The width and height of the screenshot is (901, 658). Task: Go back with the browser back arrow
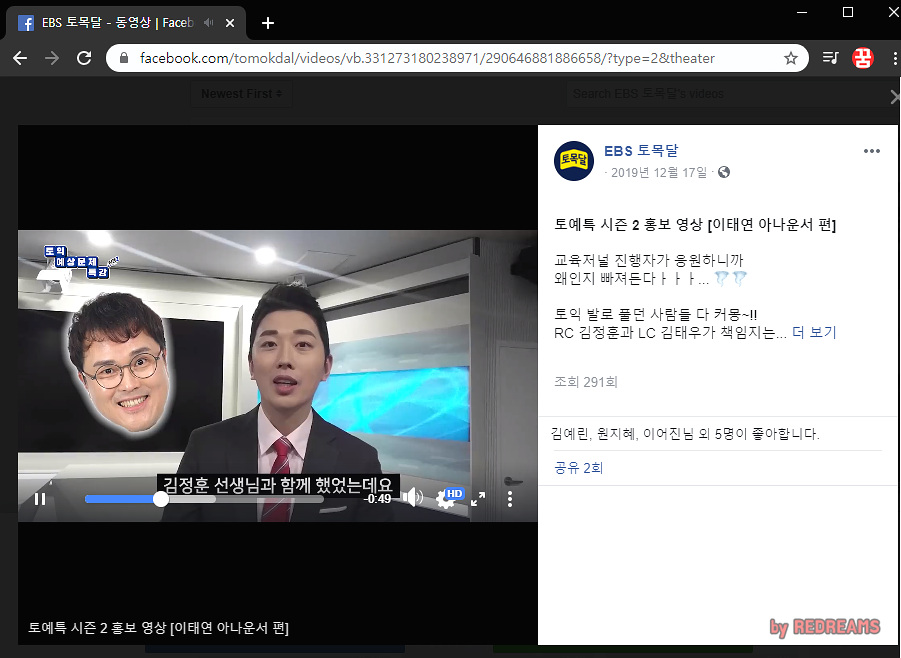[20, 58]
